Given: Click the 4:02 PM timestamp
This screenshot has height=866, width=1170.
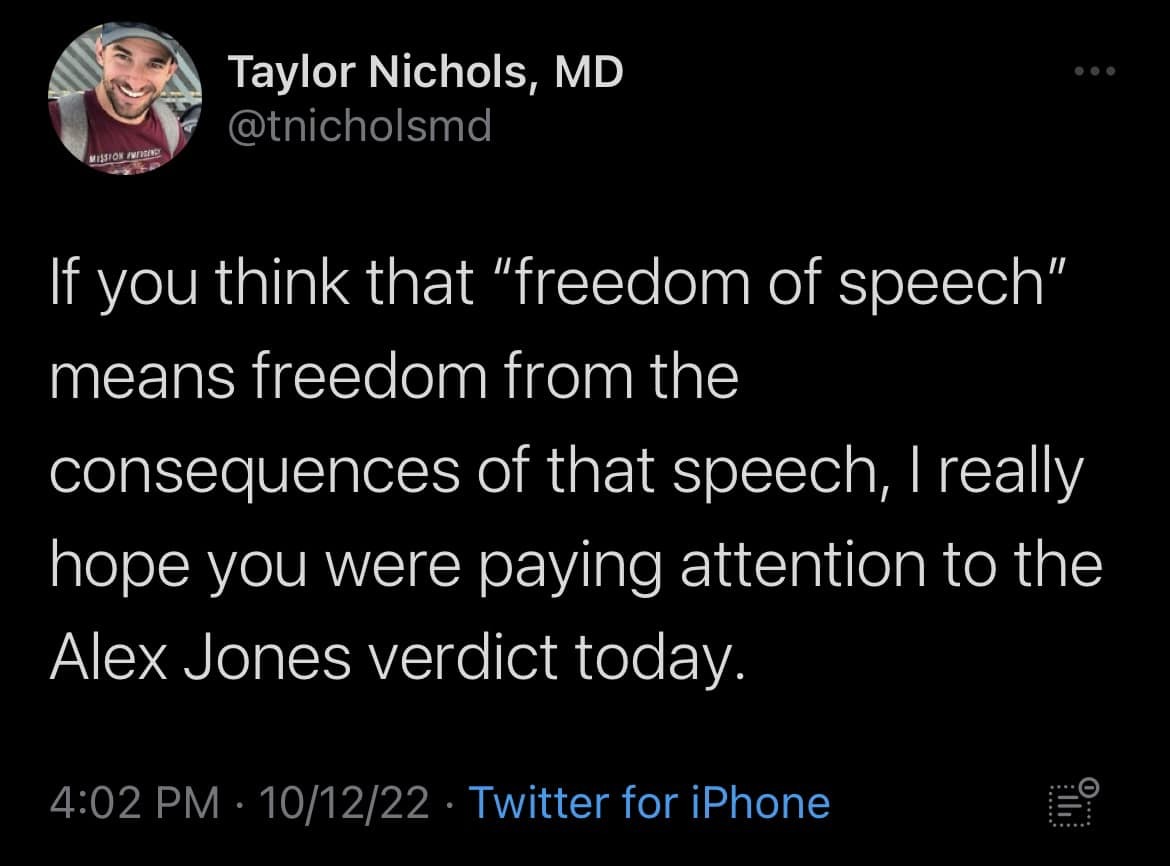Looking at the screenshot, I should (132, 802).
